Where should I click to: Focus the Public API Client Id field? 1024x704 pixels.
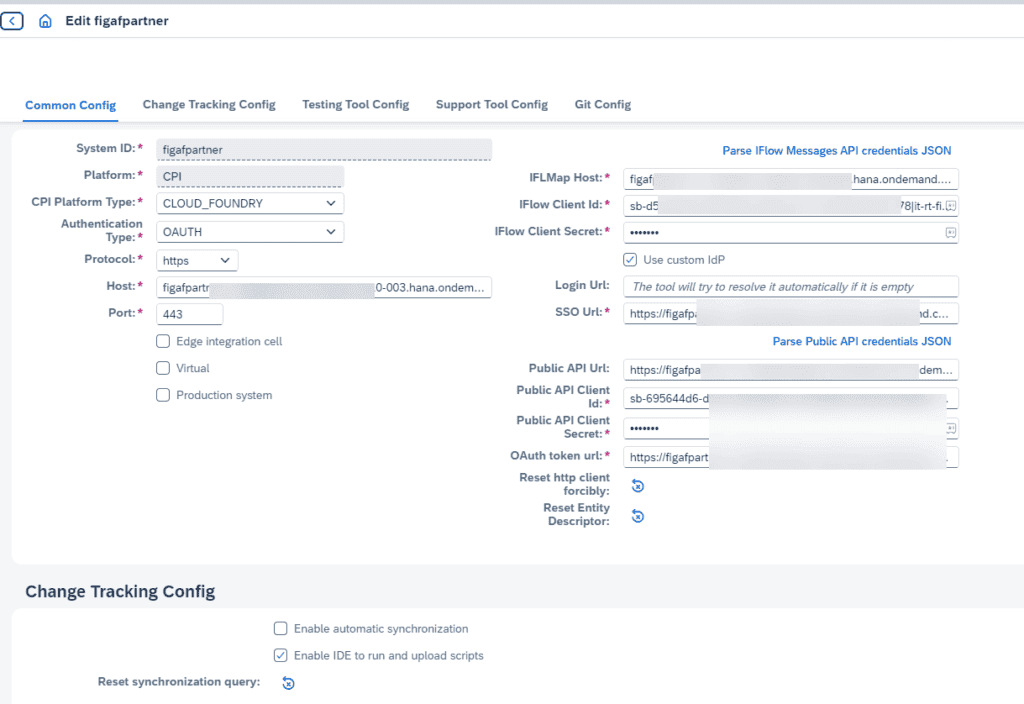tap(791, 398)
